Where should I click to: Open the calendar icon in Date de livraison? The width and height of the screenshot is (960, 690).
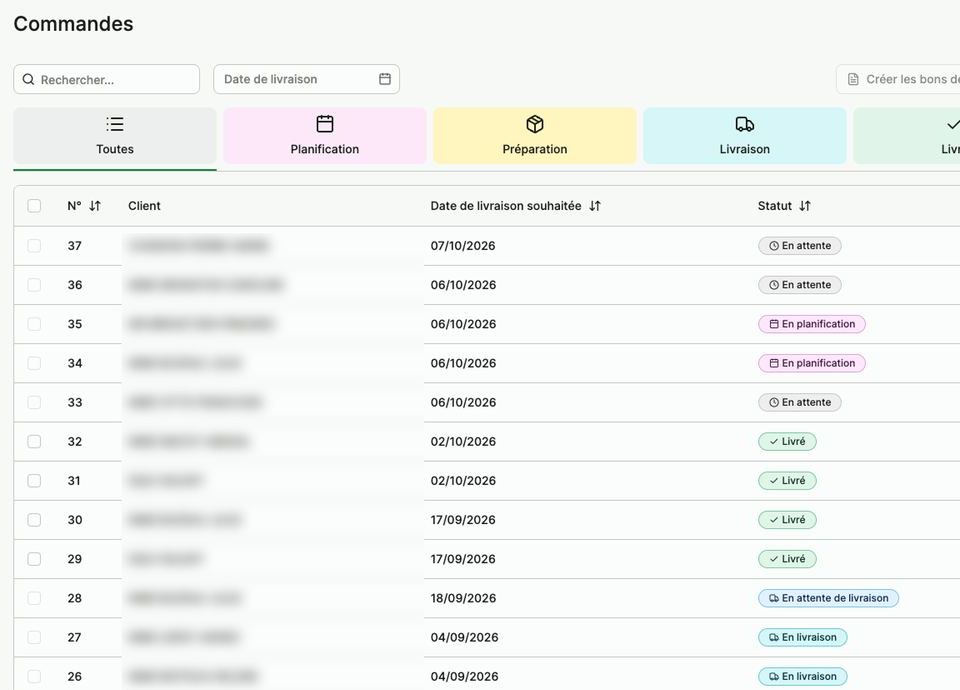point(384,79)
